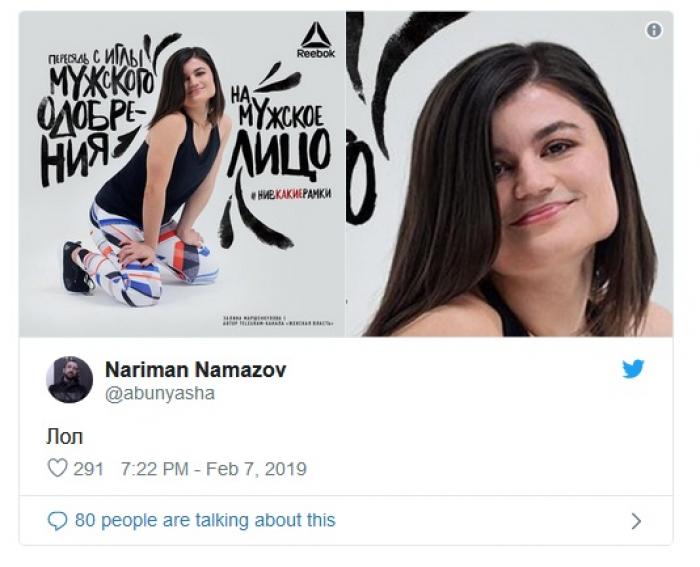Image resolution: width=700 pixels, height=567 pixels.
Task: Click the blue Twitter bird logo
Action: click(633, 369)
